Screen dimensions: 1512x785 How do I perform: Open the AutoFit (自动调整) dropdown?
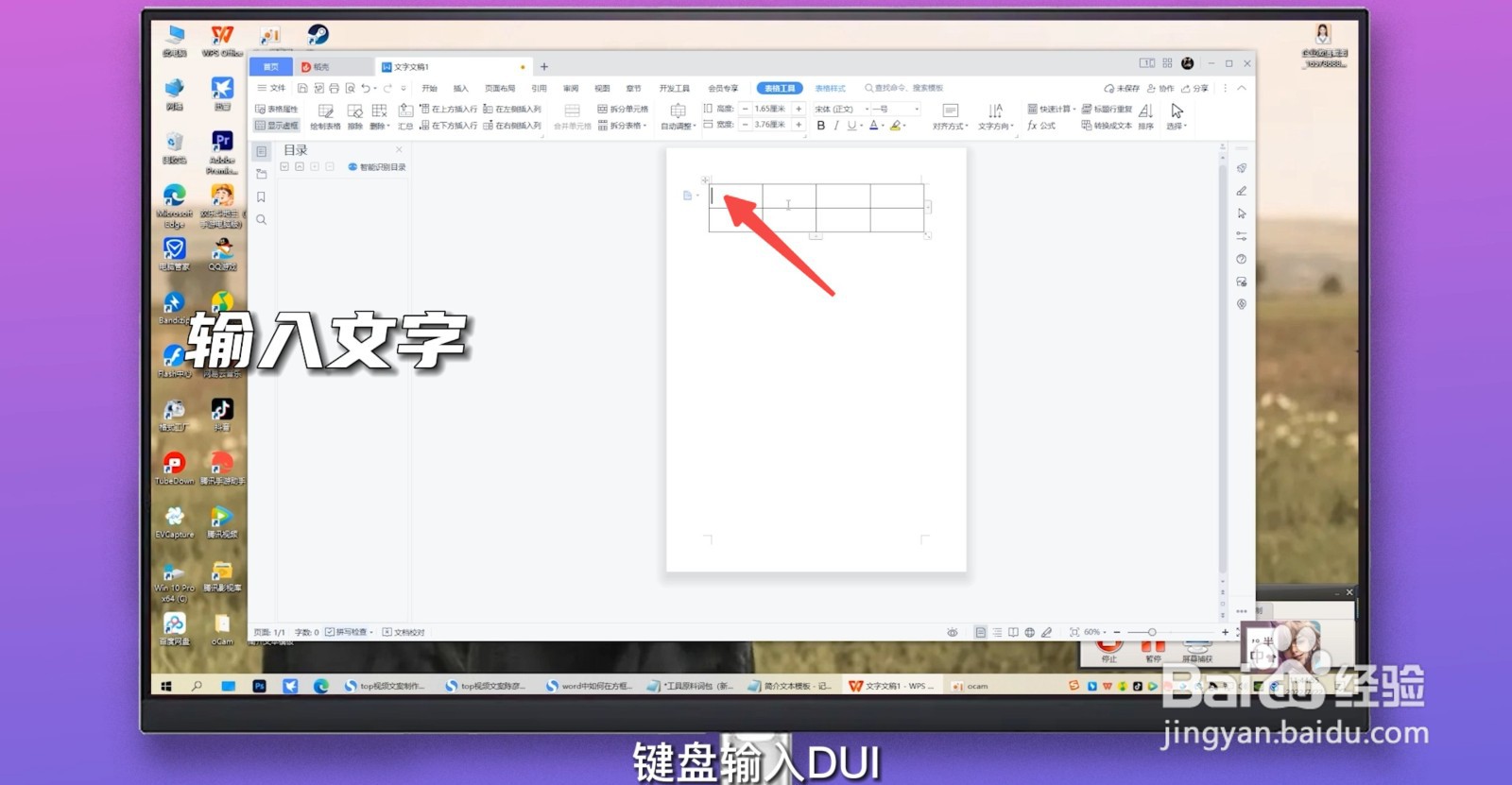coord(678,117)
